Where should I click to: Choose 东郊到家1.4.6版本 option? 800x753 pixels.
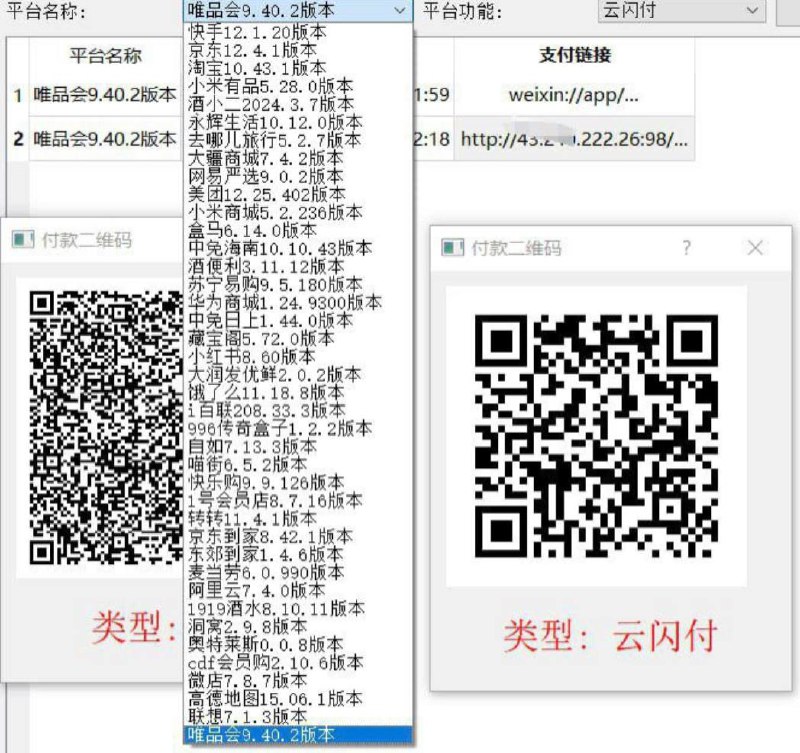[x=297, y=554]
